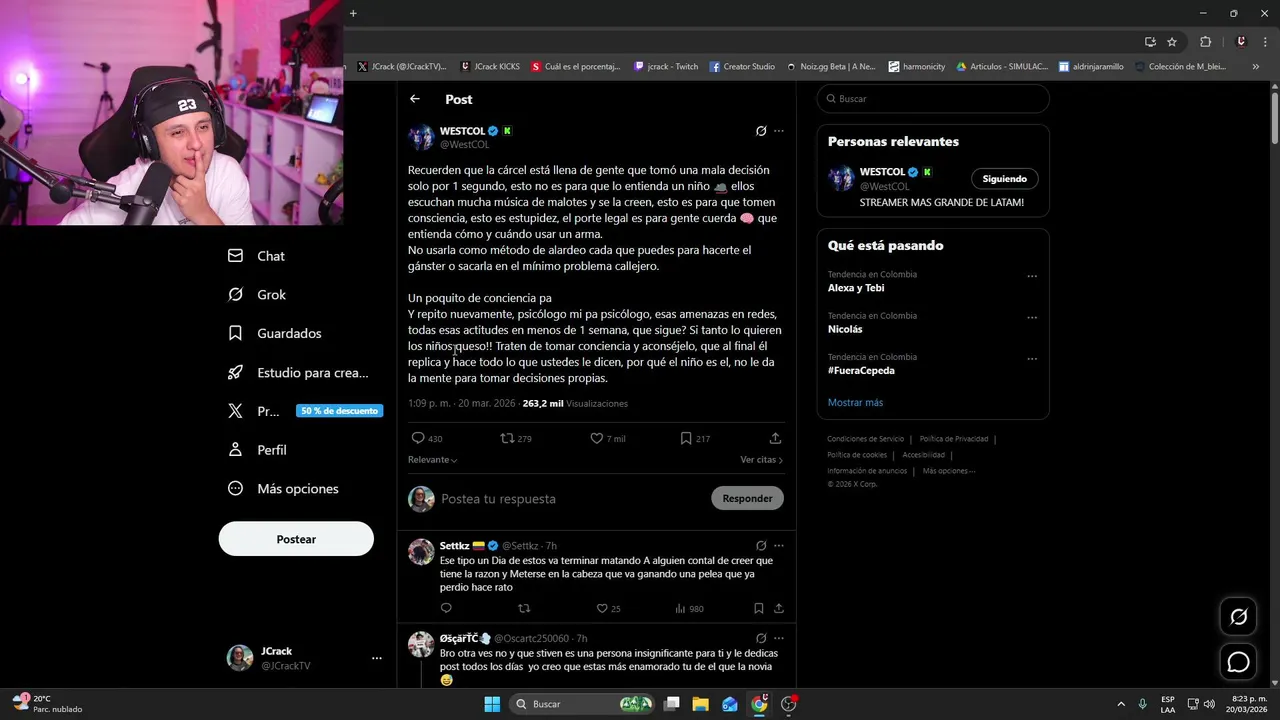Toggle the Siguiendo button for WESTCOL
This screenshot has height=720, width=1280.
click(x=1004, y=179)
